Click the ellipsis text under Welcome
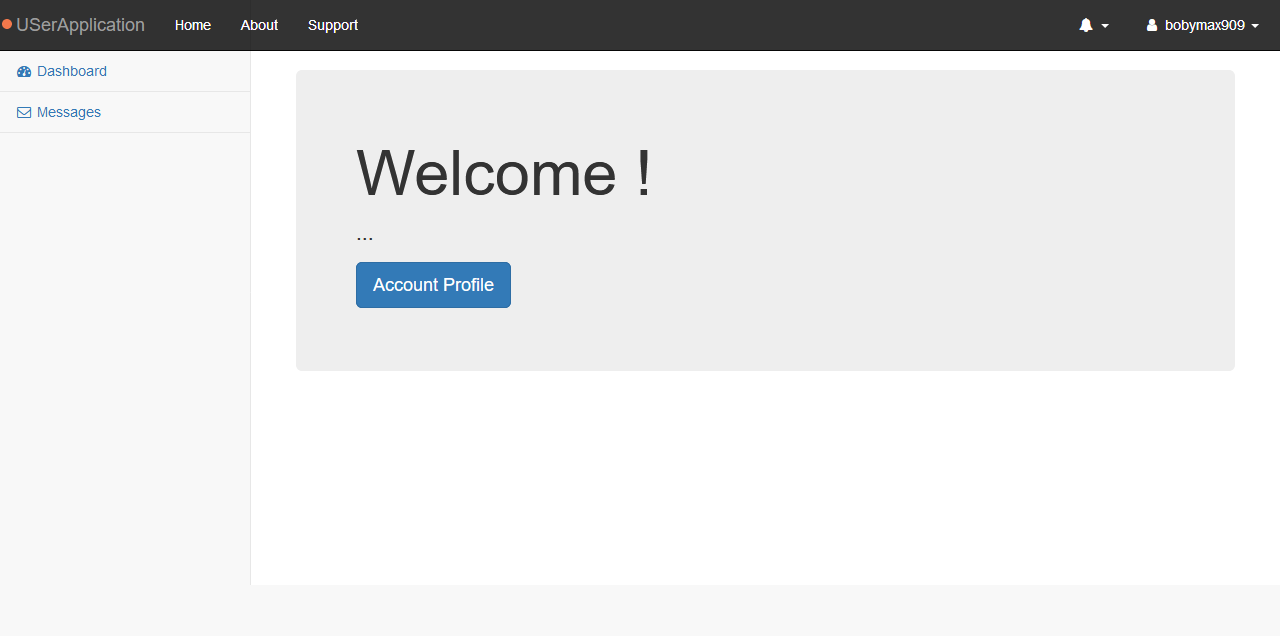 tap(365, 237)
